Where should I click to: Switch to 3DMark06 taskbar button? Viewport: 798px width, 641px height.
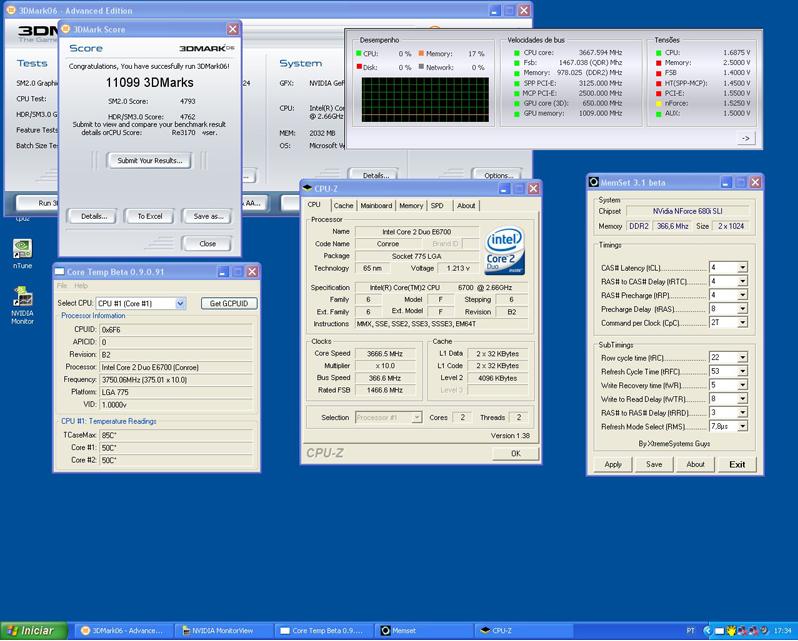coord(122,631)
